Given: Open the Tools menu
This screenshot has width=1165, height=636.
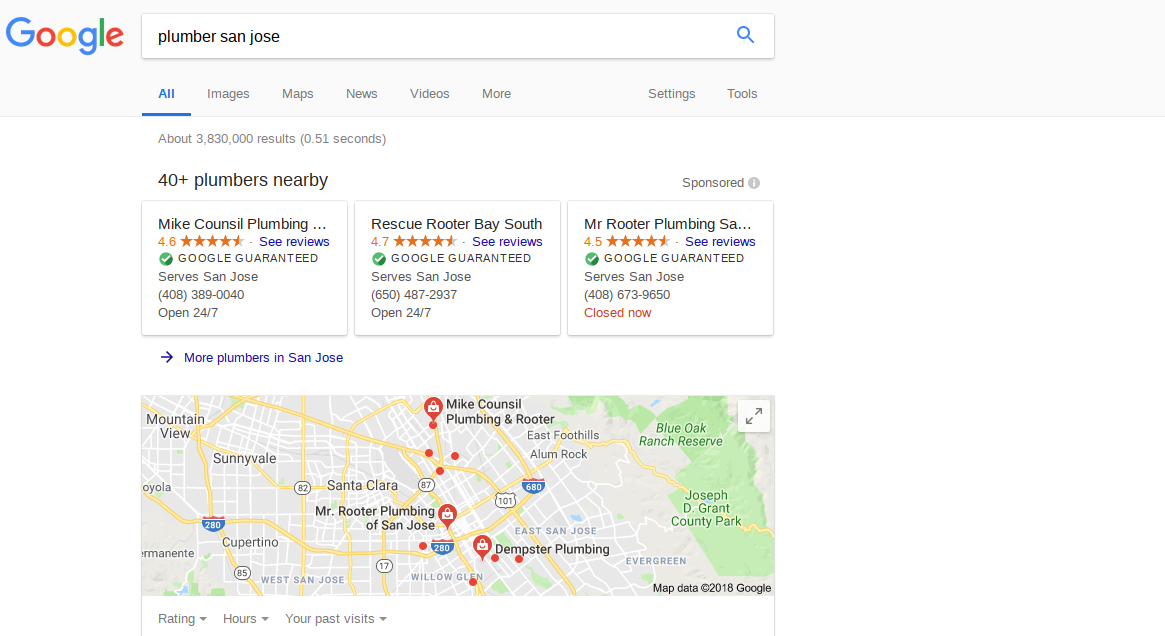Looking at the screenshot, I should (741, 94).
